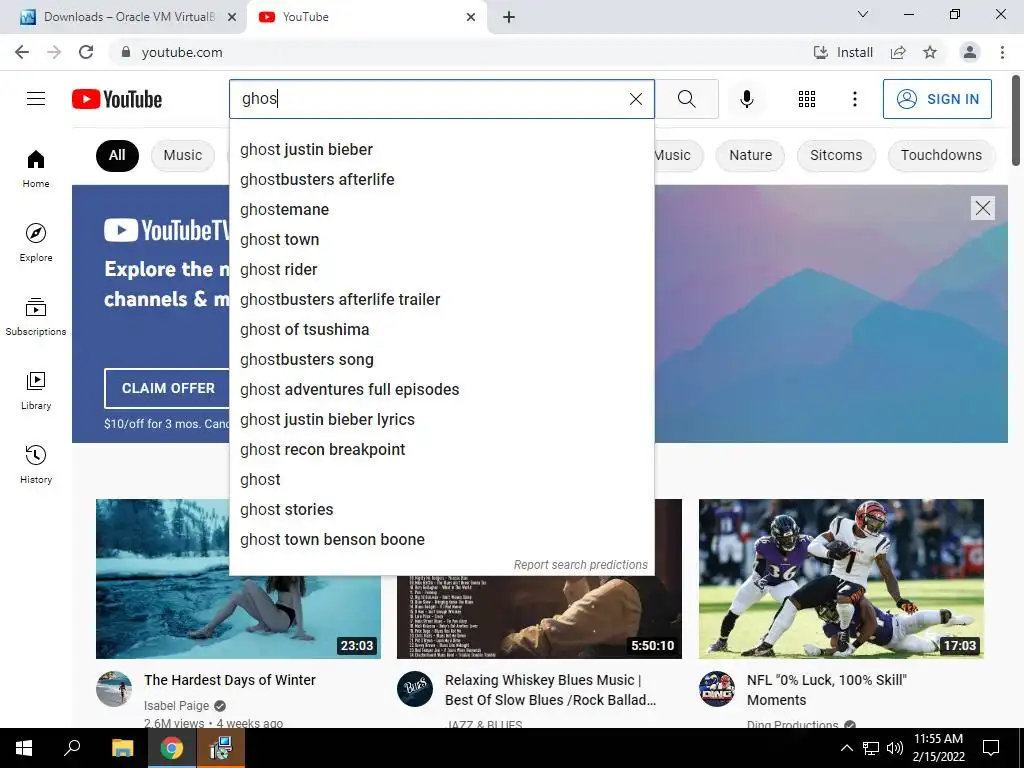
Task: Clear the search box with the X icon
Action: (x=635, y=99)
